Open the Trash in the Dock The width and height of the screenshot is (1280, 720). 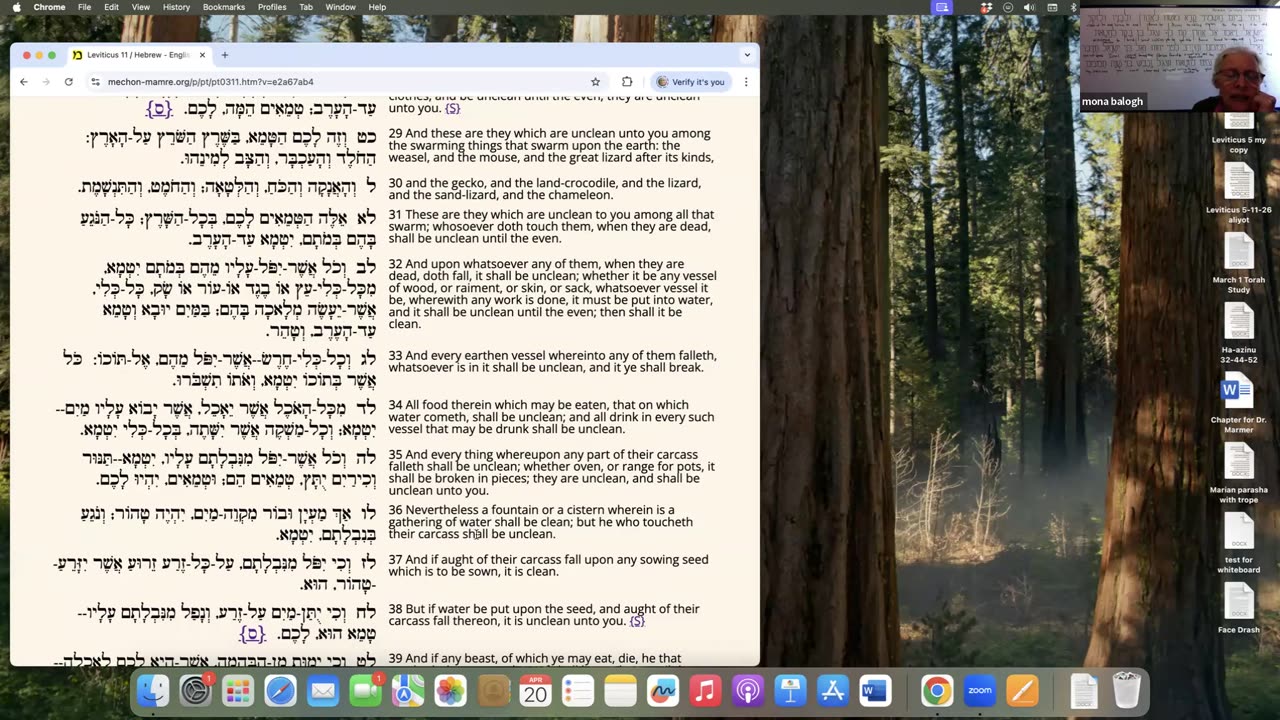point(1127,690)
